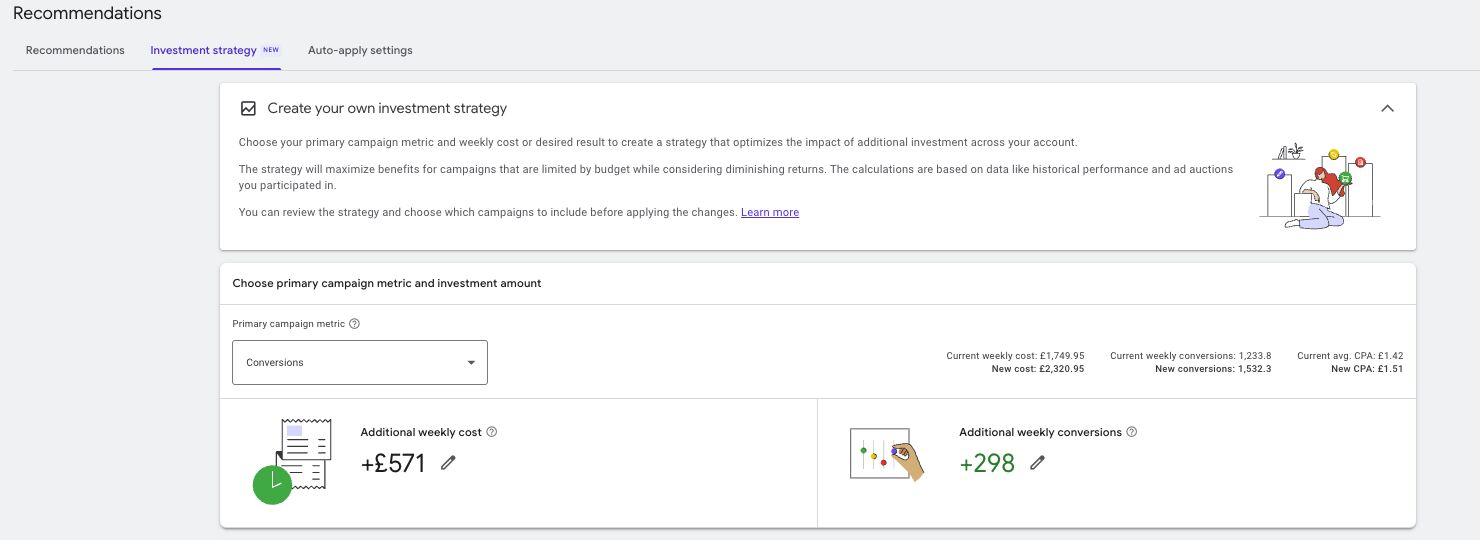1480x540 pixels.
Task: Select the Investment strategy tab
Action: 203,50
